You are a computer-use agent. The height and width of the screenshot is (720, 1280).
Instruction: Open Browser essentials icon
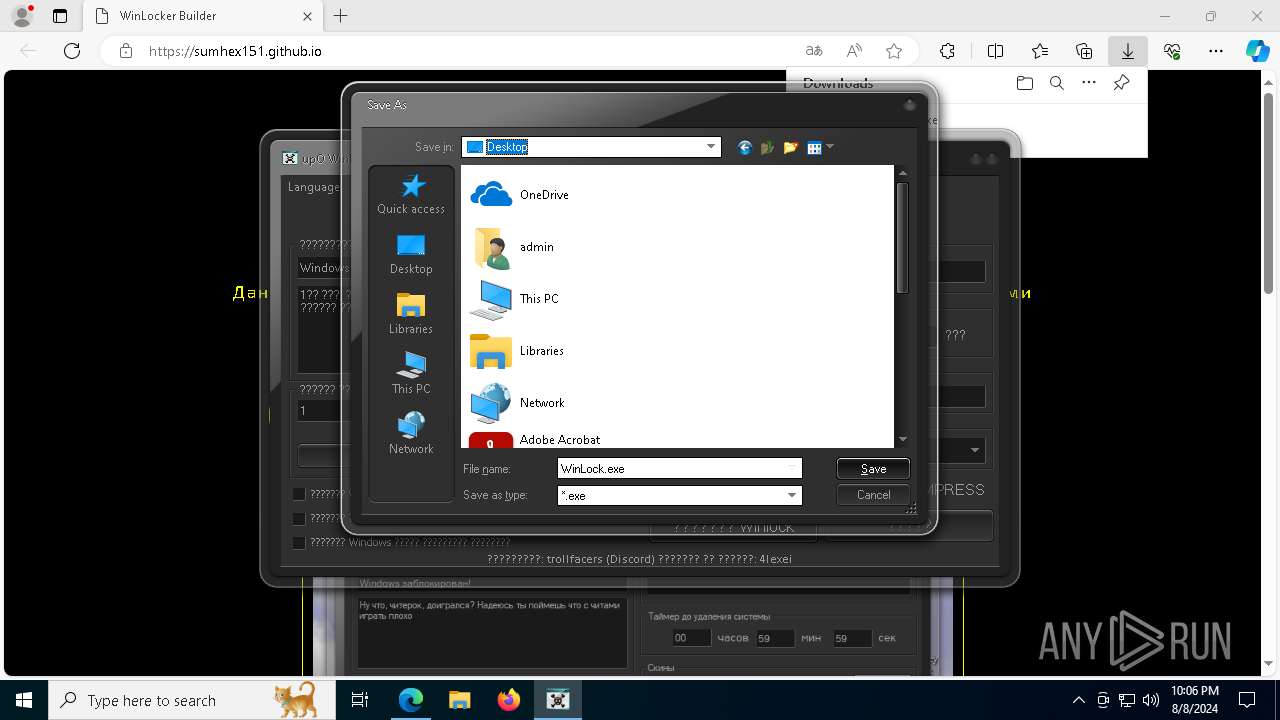[1172, 51]
